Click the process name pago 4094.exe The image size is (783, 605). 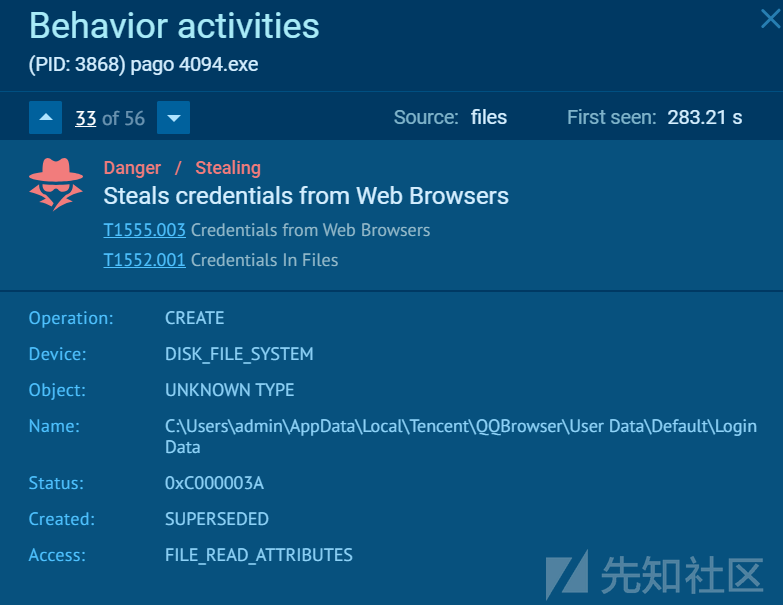pos(194,64)
